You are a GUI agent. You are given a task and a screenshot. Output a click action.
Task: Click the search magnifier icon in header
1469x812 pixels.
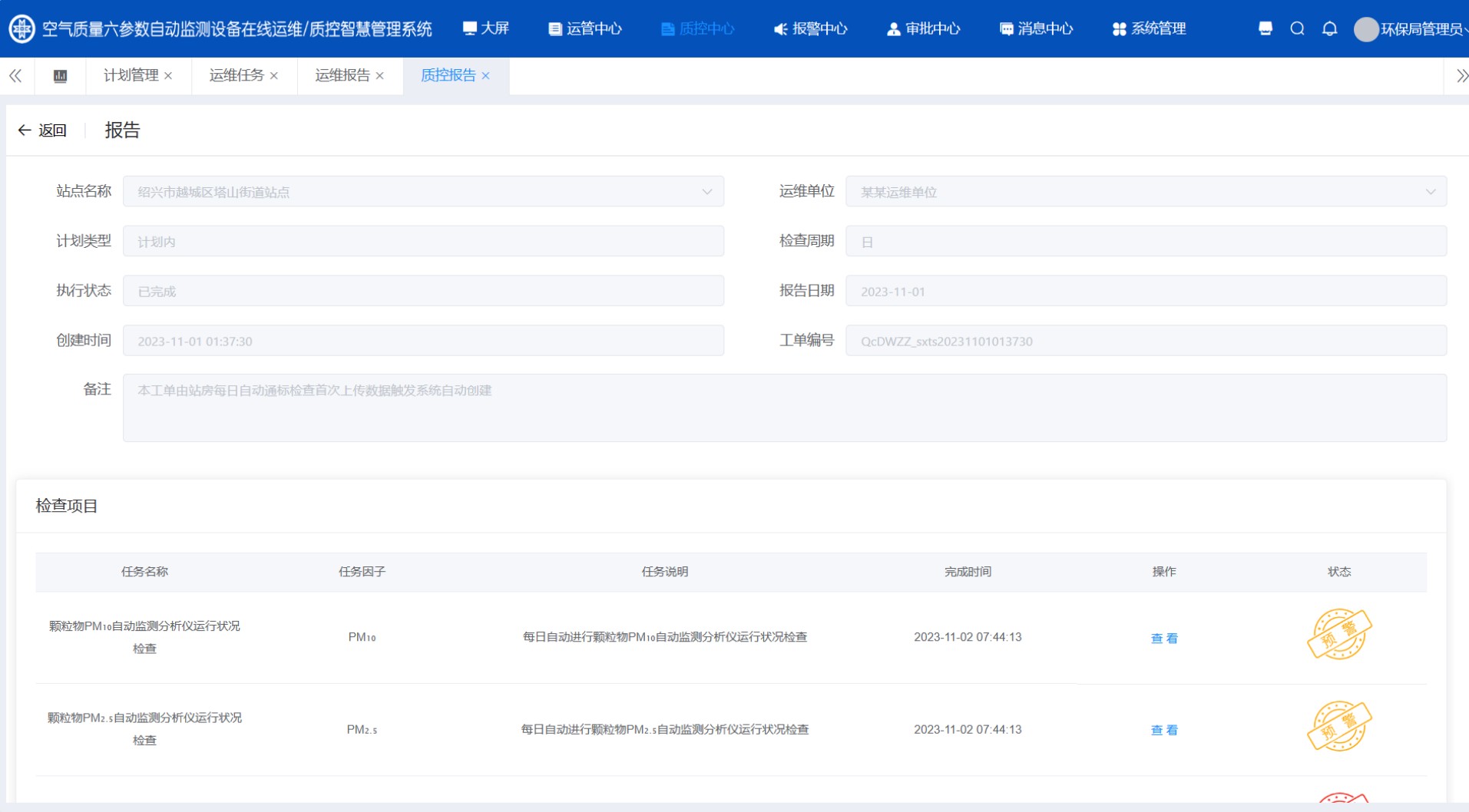point(1297,28)
